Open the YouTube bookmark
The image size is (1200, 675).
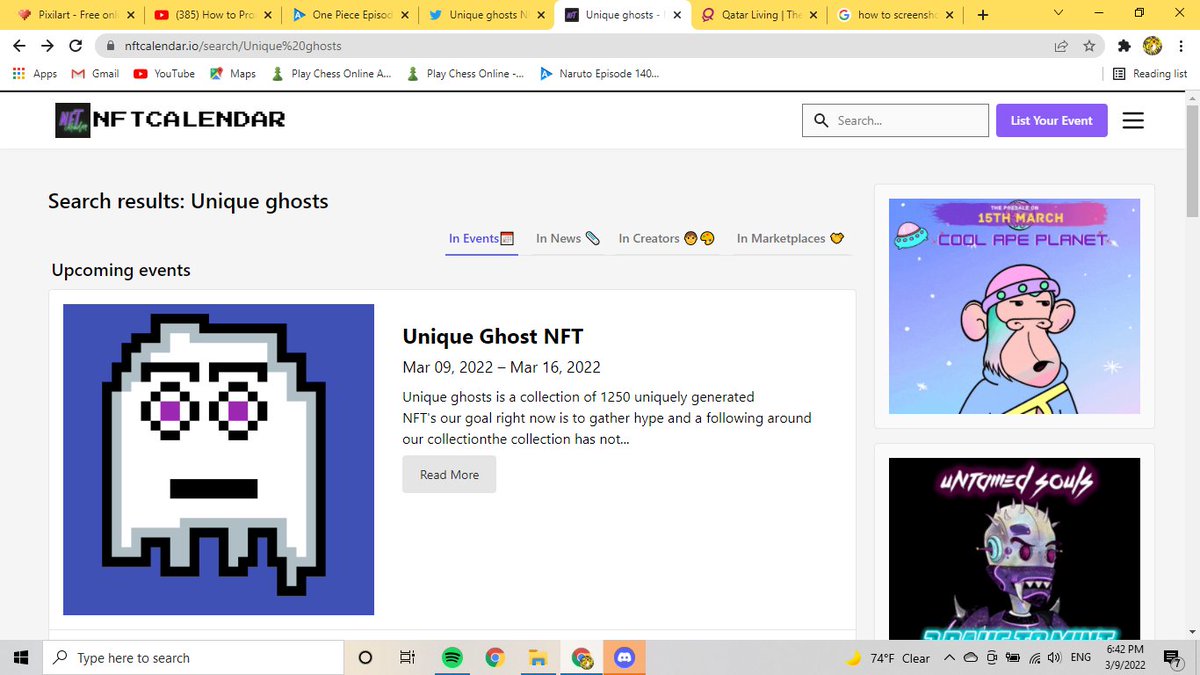[164, 74]
